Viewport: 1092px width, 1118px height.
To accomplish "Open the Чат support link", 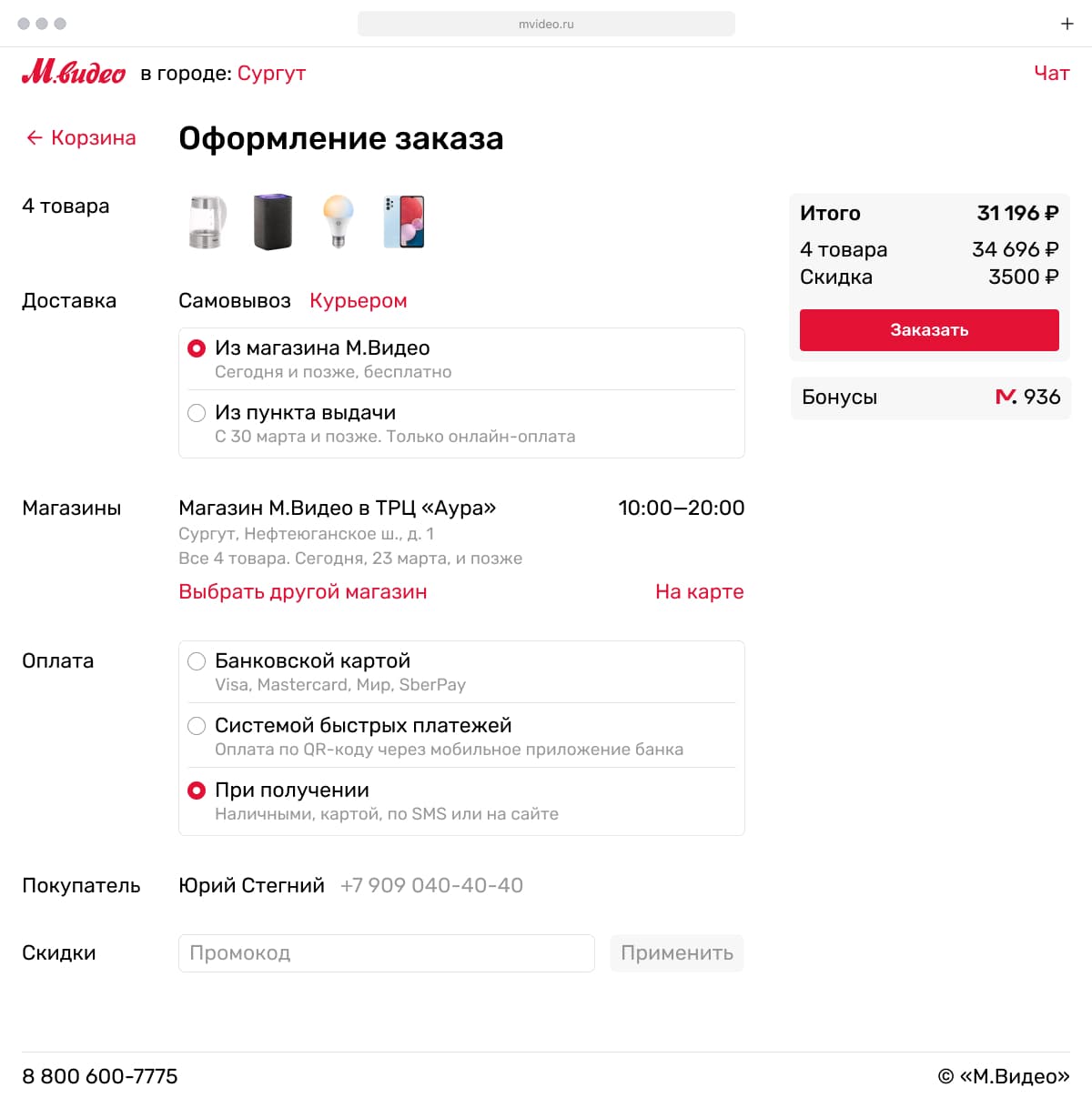I will click(1051, 73).
